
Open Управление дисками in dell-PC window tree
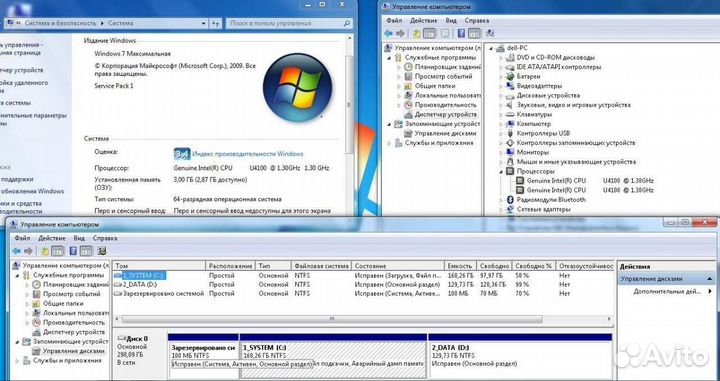click(445, 133)
